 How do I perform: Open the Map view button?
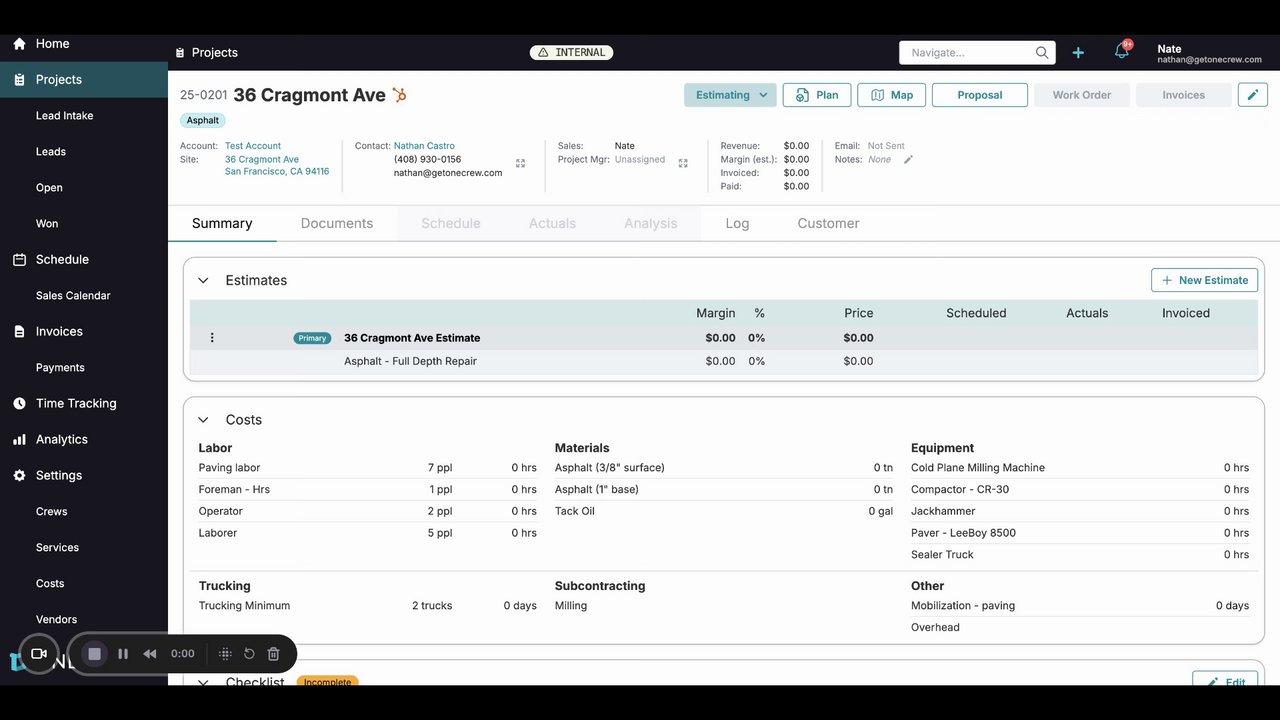coord(892,95)
